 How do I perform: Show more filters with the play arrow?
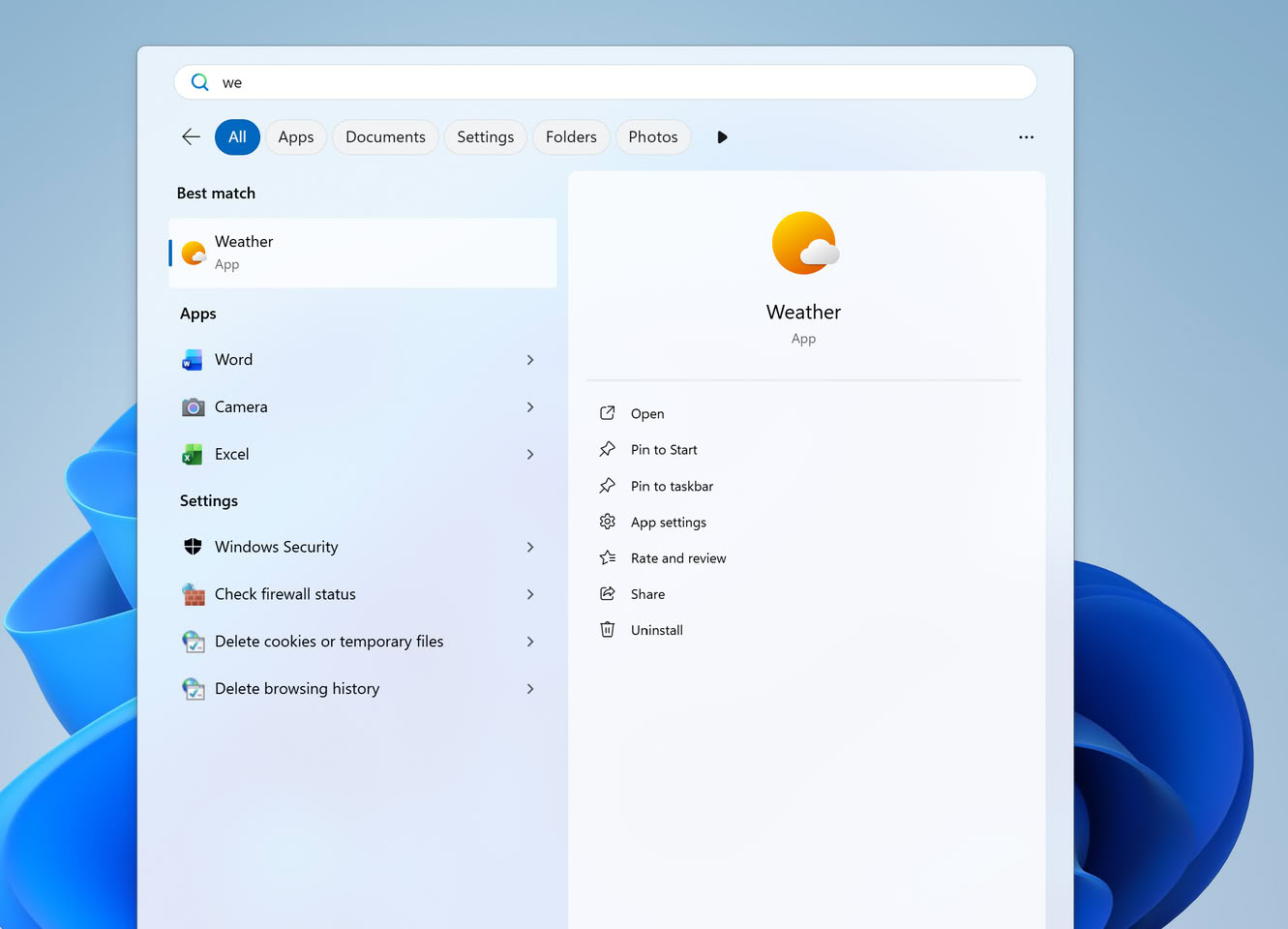pyautogui.click(x=722, y=137)
